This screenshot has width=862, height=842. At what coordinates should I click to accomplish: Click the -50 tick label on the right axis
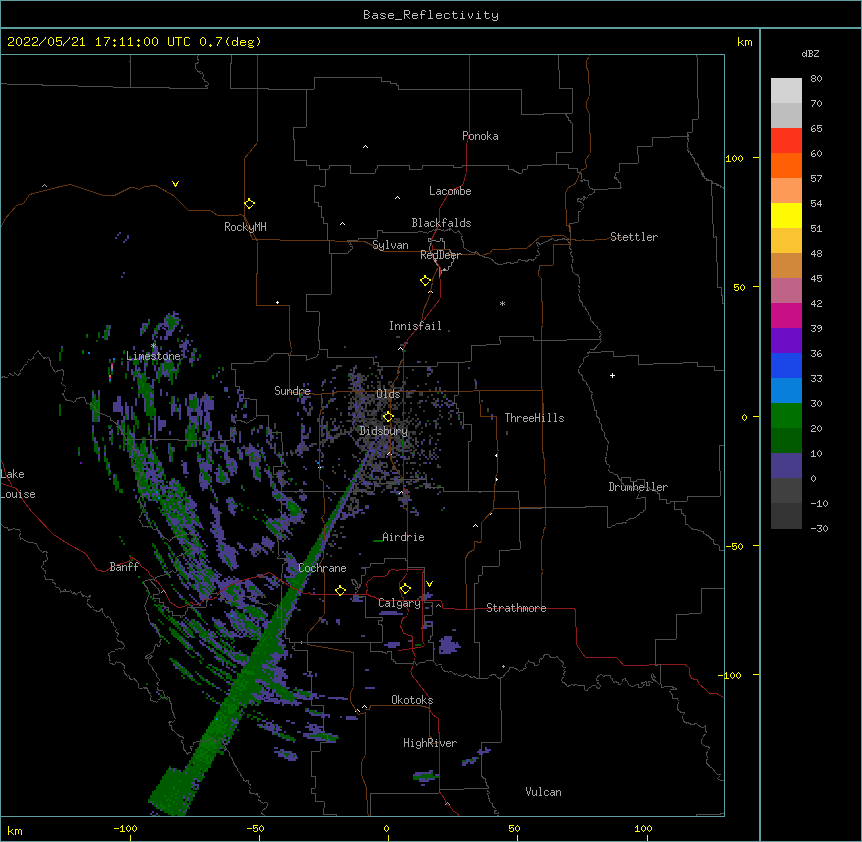pyautogui.click(x=734, y=546)
